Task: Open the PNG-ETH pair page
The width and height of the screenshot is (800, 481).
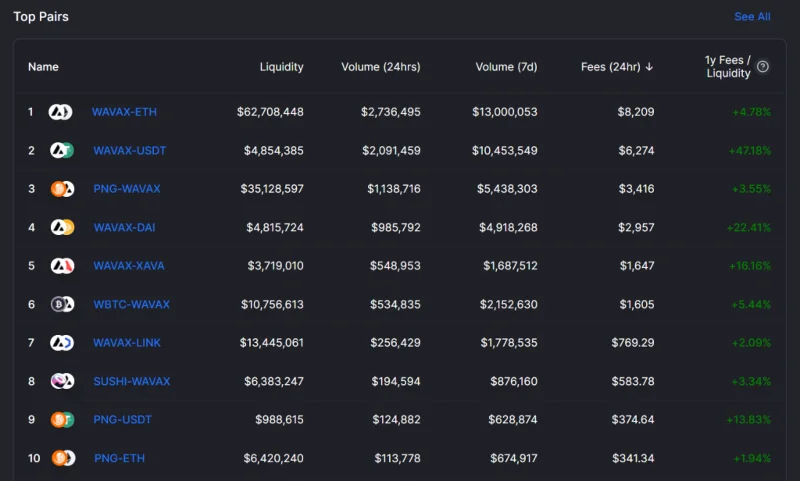Action: (x=119, y=458)
